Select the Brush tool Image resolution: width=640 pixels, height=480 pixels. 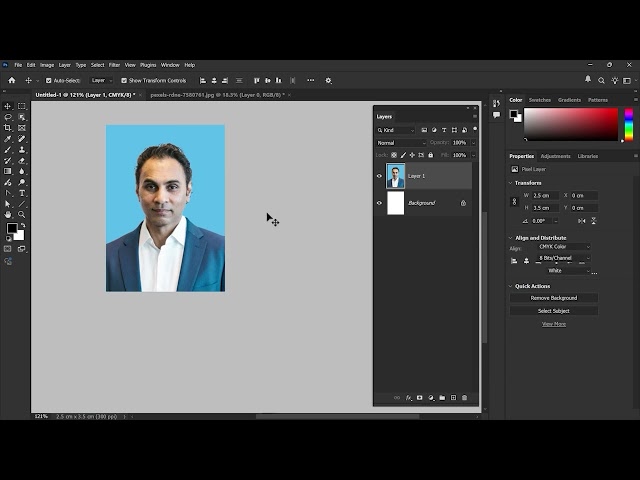click(x=8, y=150)
